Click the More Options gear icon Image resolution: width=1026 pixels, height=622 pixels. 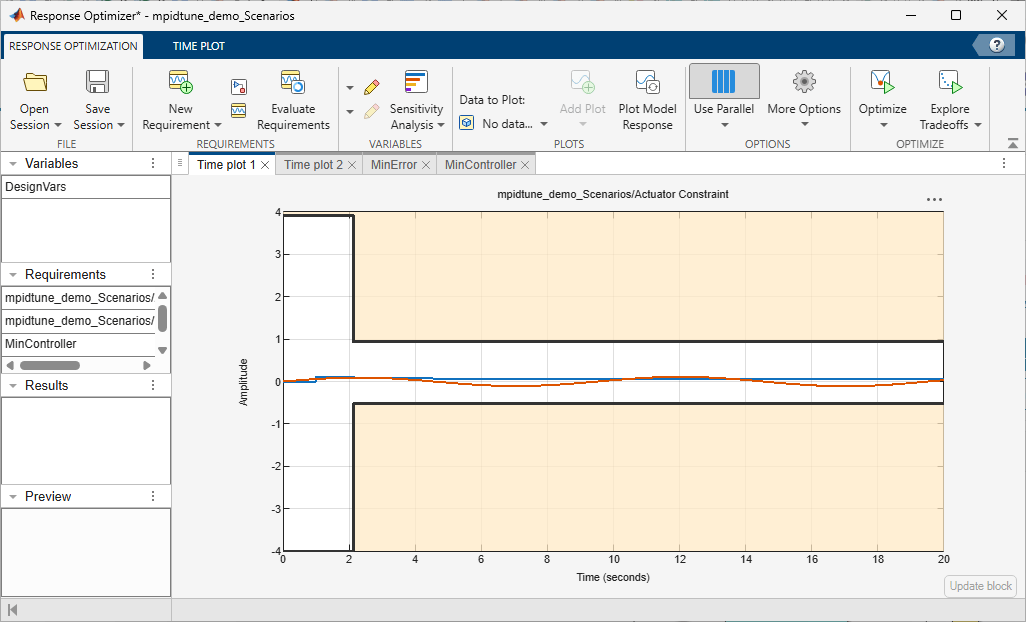(x=804, y=82)
